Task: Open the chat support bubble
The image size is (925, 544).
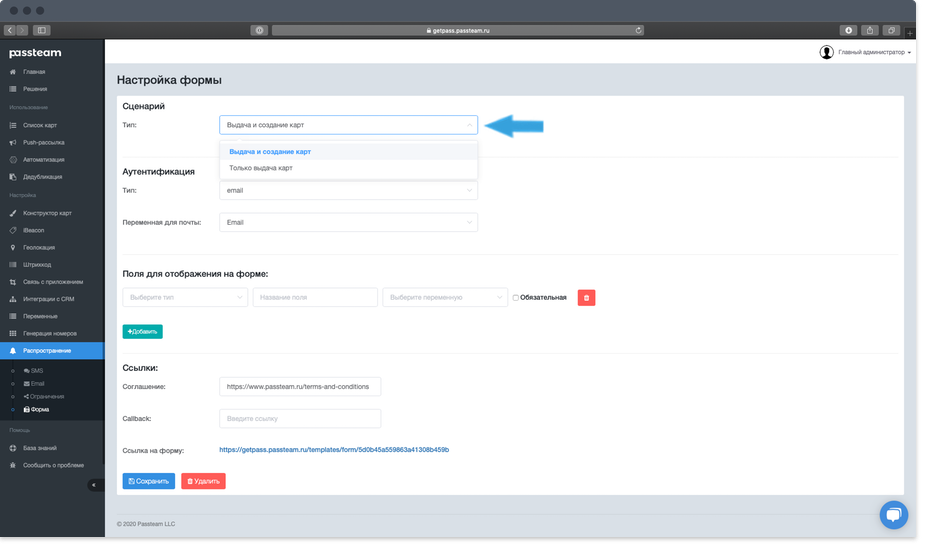Action: [894, 515]
